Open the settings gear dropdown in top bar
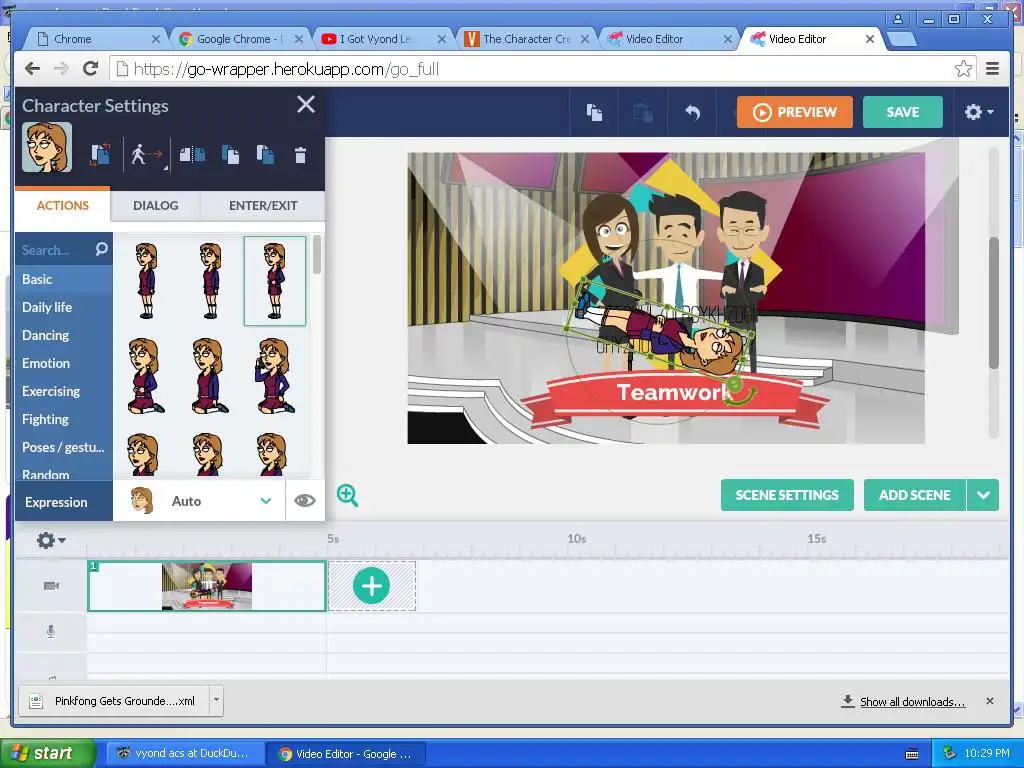The width and height of the screenshot is (1024, 768). (x=978, y=112)
